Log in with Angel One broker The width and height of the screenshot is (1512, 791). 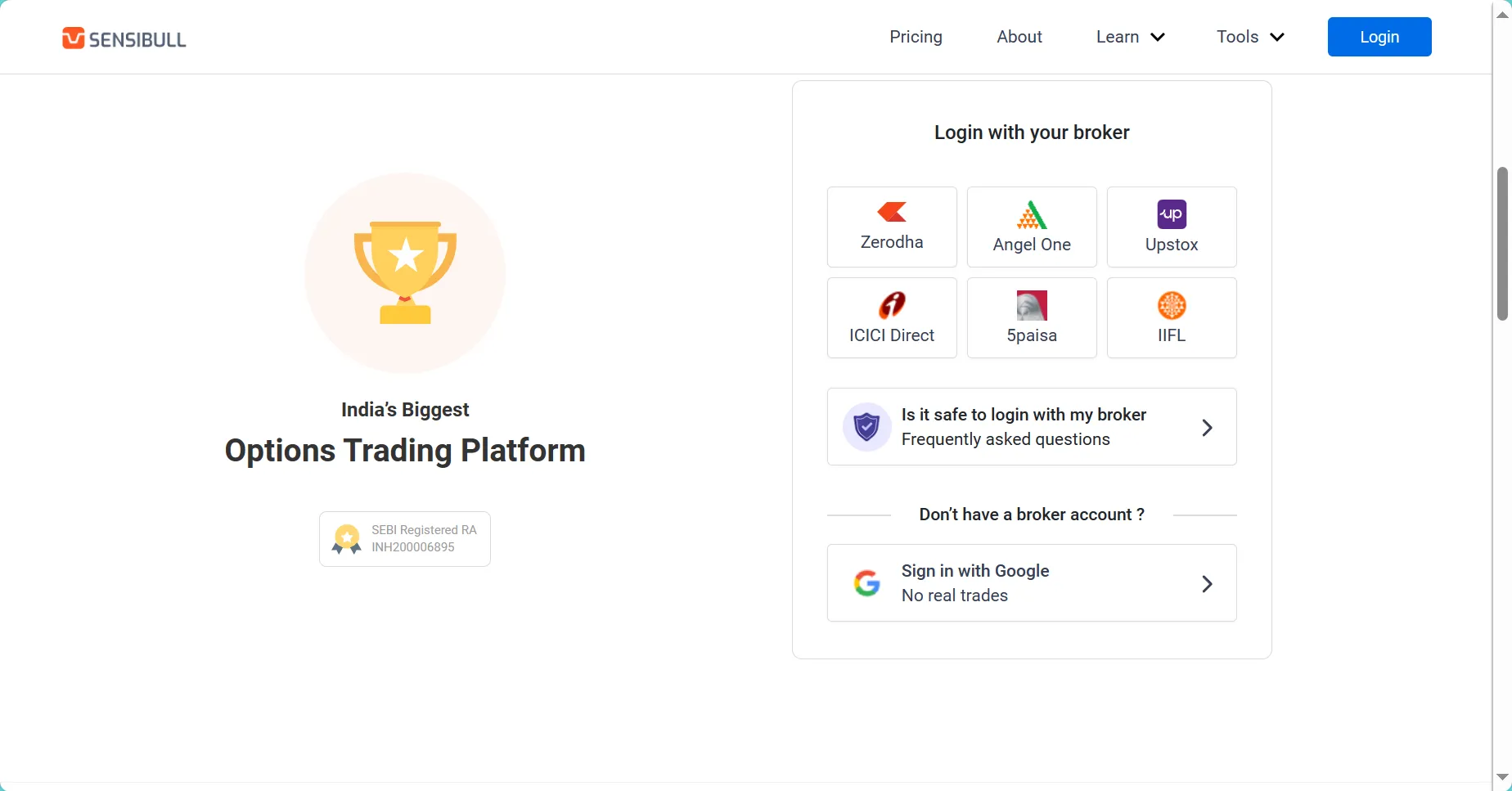(x=1031, y=227)
